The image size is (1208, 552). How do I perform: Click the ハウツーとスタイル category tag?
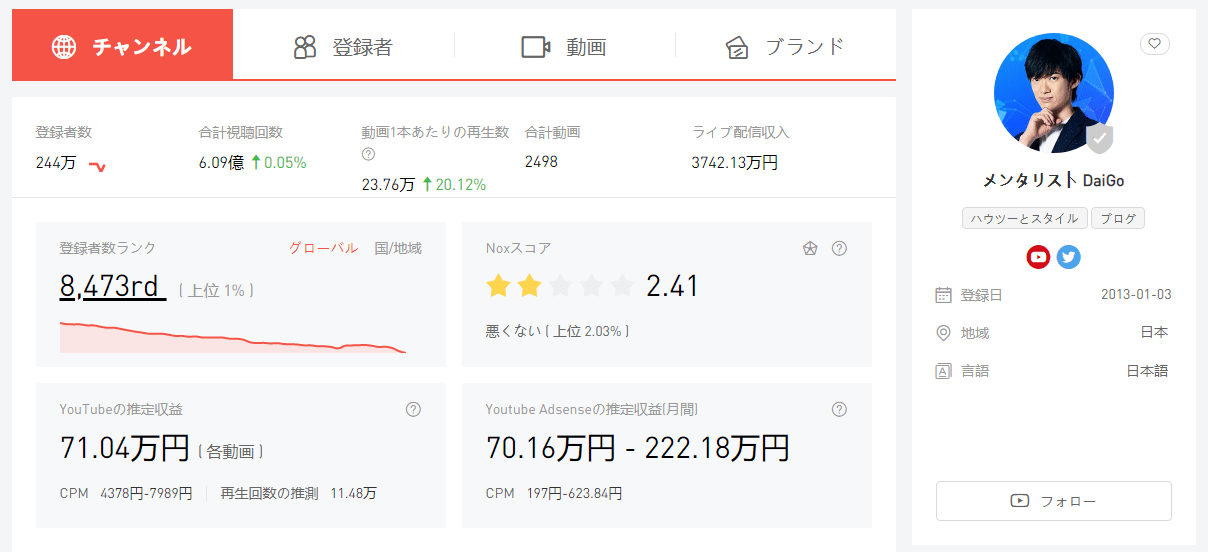point(1025,219)
